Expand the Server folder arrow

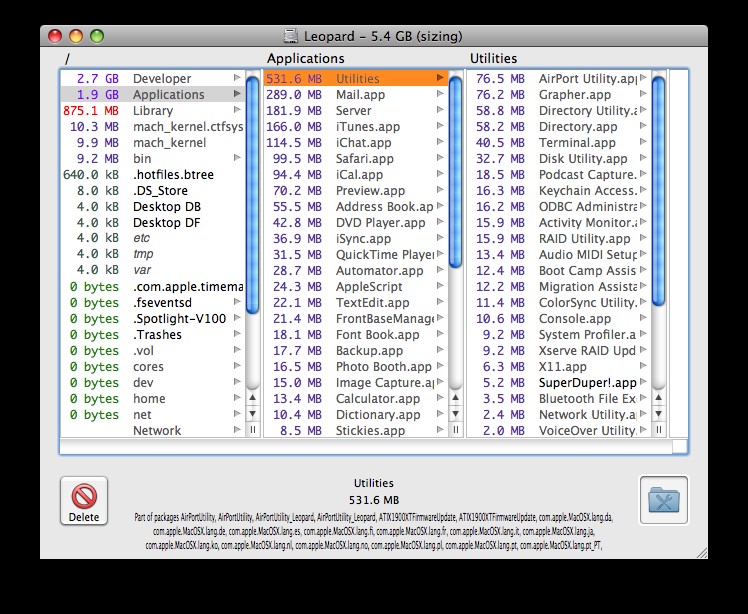[x=440, y=110]
